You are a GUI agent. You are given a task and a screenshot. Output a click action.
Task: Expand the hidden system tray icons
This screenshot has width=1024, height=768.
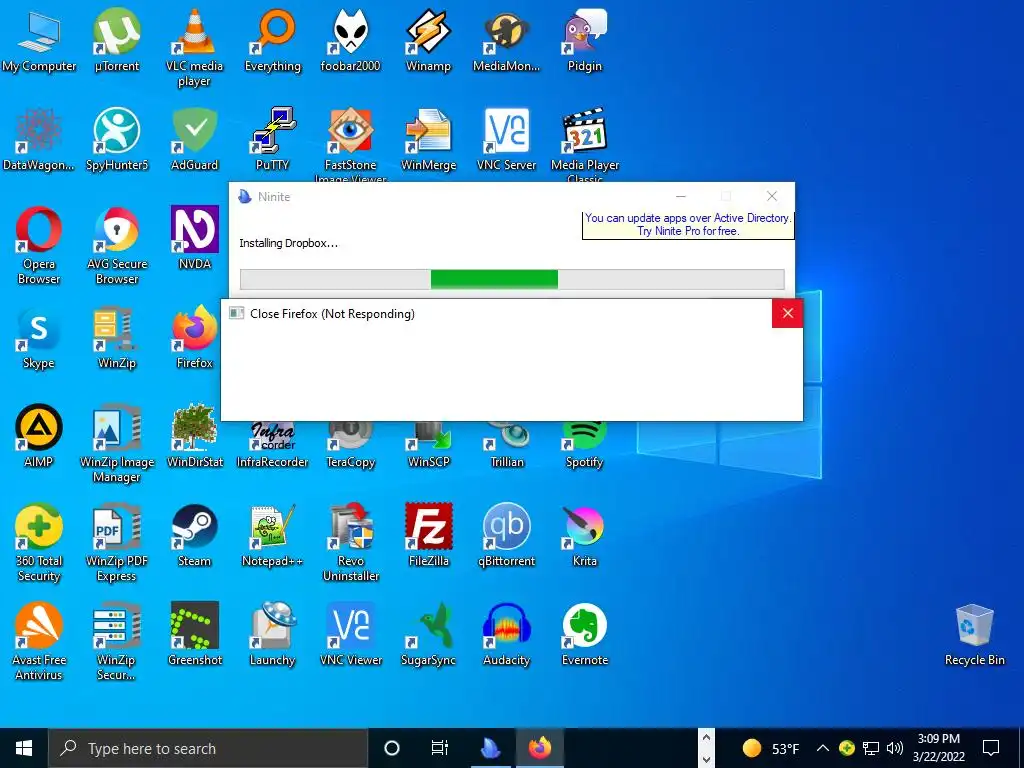[823, 748]
